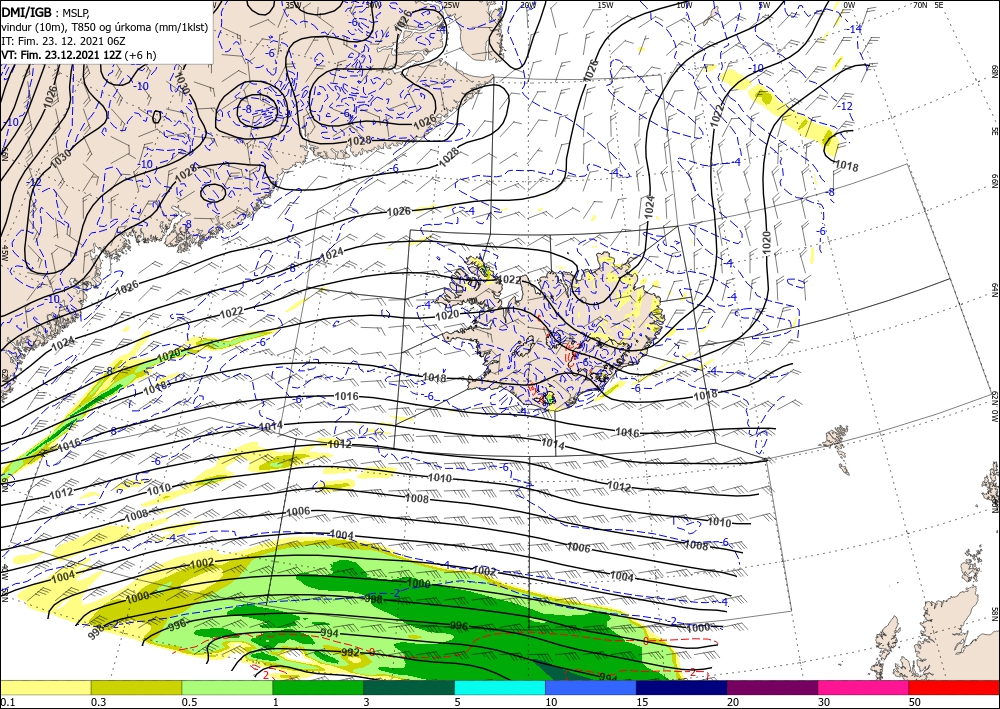The width and height of the screenshot is (1000, 709).
Task: Click the pale yellow 0.1 legend swatch
Action: [x=45, y=687]
